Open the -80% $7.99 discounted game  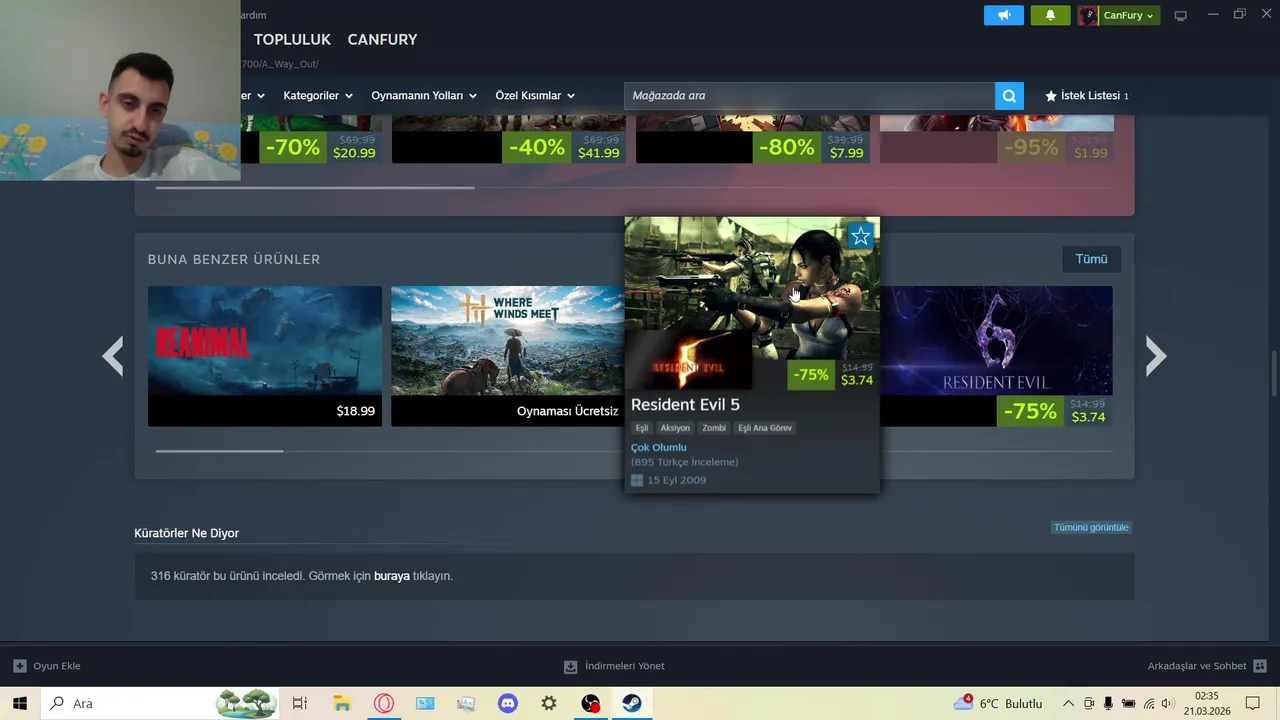[x=752, y=139]
